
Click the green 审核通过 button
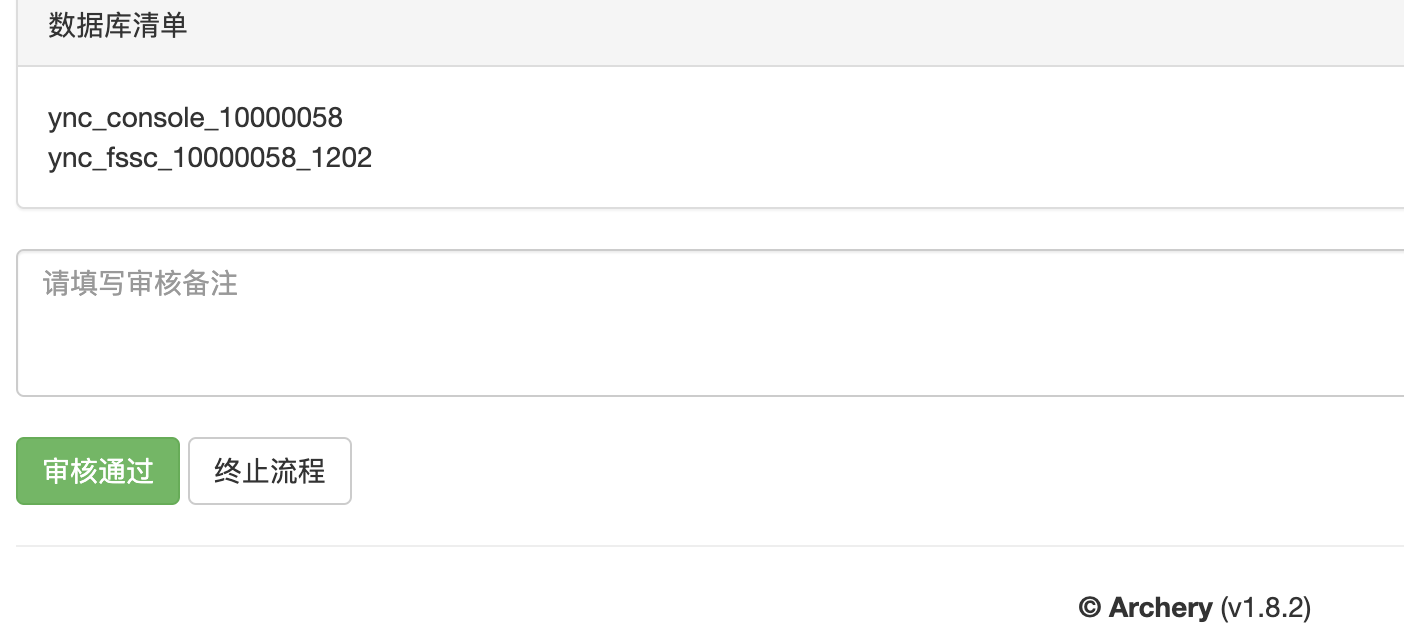pyautogui.click(x=98, y=471)
